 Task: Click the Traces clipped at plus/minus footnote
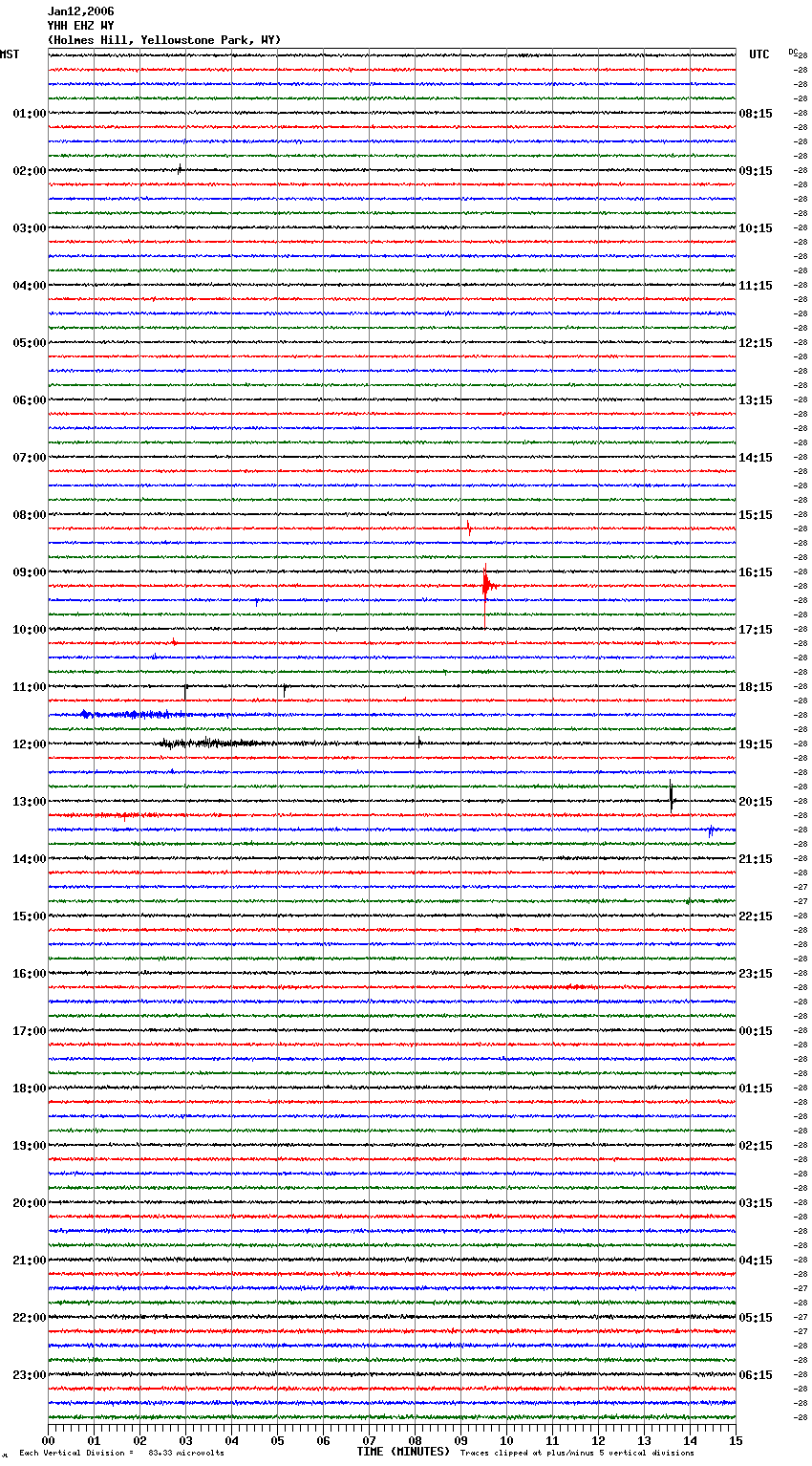[x=577, y=1454]
